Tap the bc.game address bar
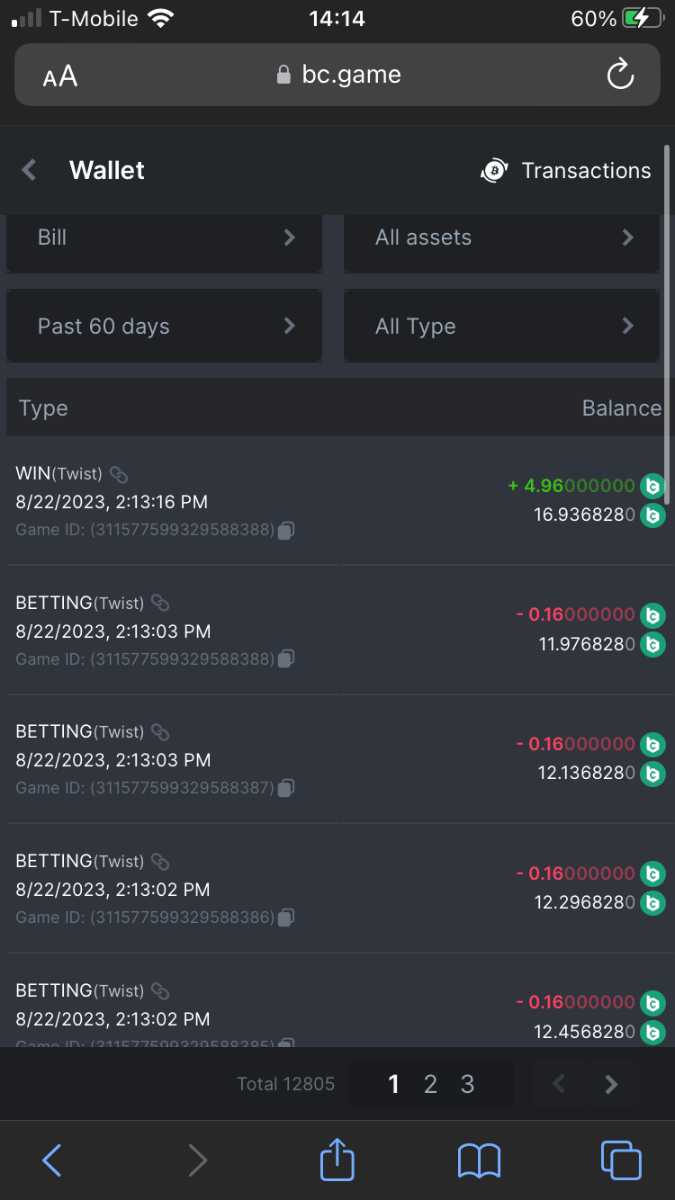675x1200 pixels. coord(338,75)
